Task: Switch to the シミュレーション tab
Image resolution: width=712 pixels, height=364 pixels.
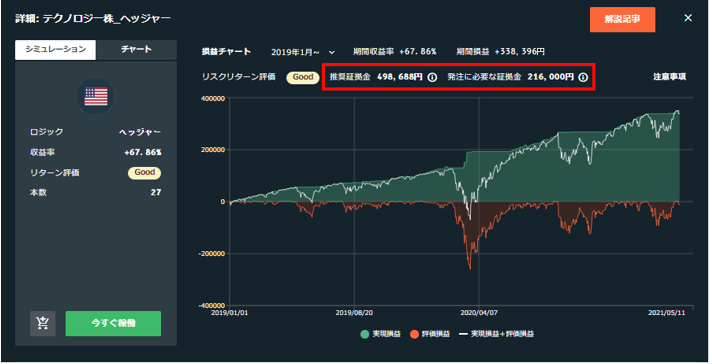Action: [x=55, y=49]
